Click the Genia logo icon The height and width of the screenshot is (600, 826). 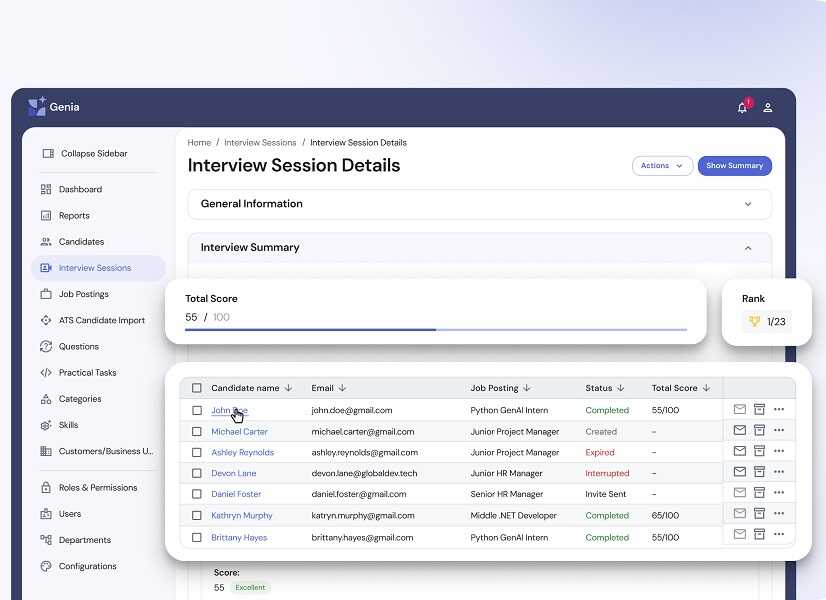click(37, 107)
